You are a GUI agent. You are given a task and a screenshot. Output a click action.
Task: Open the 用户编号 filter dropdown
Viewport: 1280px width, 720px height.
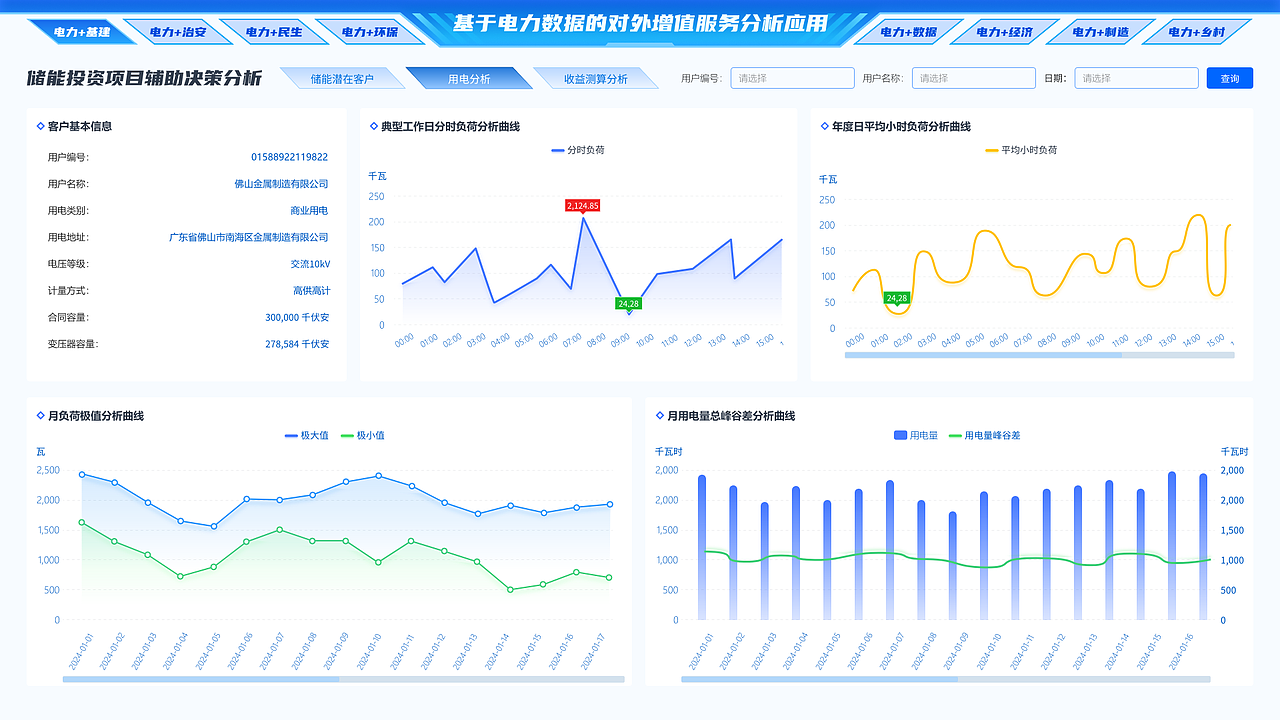click(793, 78)
